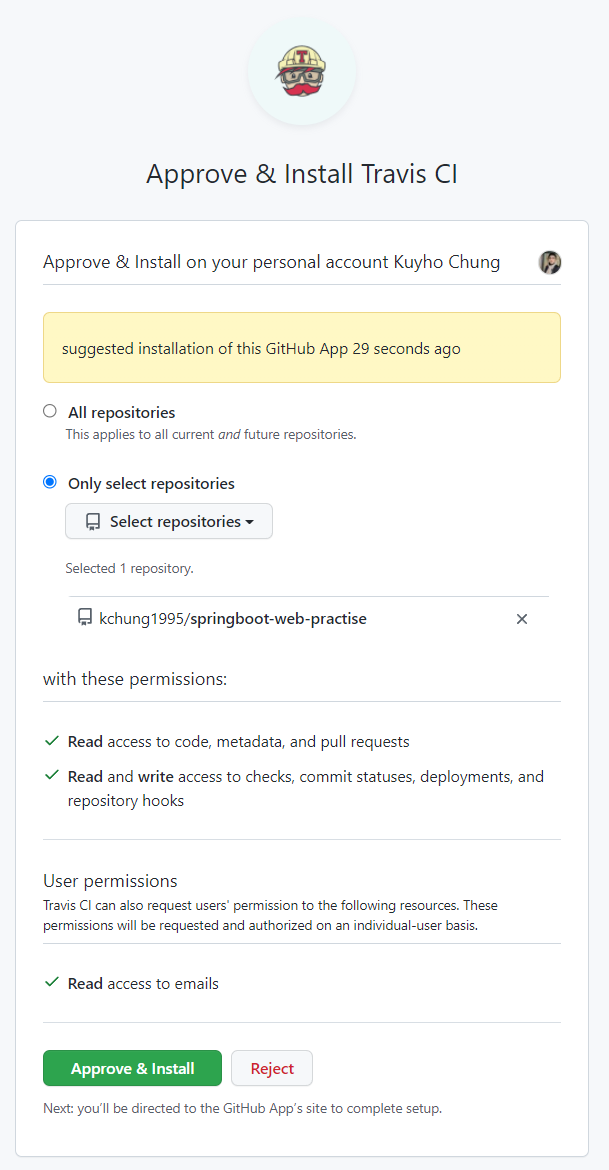Click the 'All repositories' option label
Image resolution: width=609 pixels, height=1170 pixels.
(x=121, y=412)
